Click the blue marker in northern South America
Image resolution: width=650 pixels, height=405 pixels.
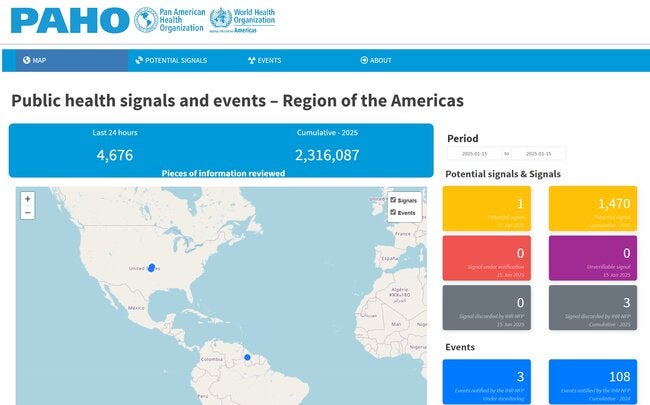point(247,357)
